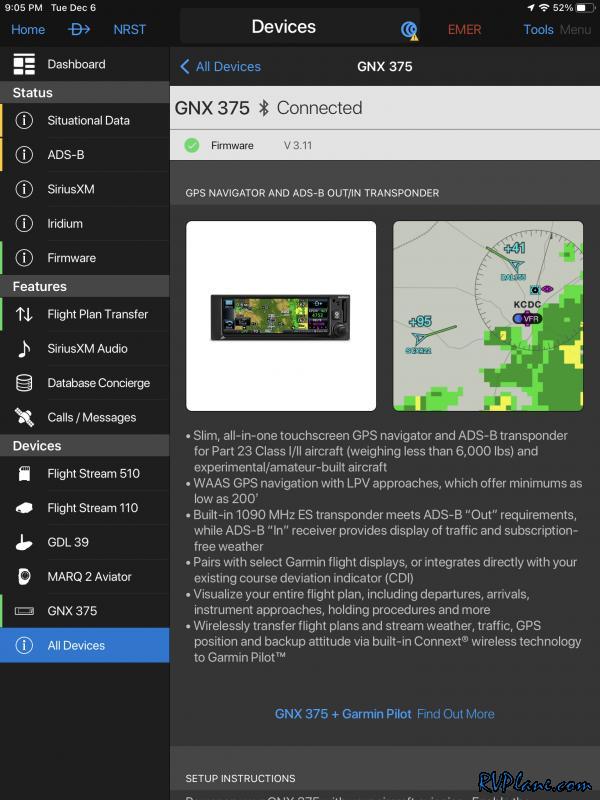Open the NRST nearest tab
600x800 pixels.
click(x=130, y=30)
